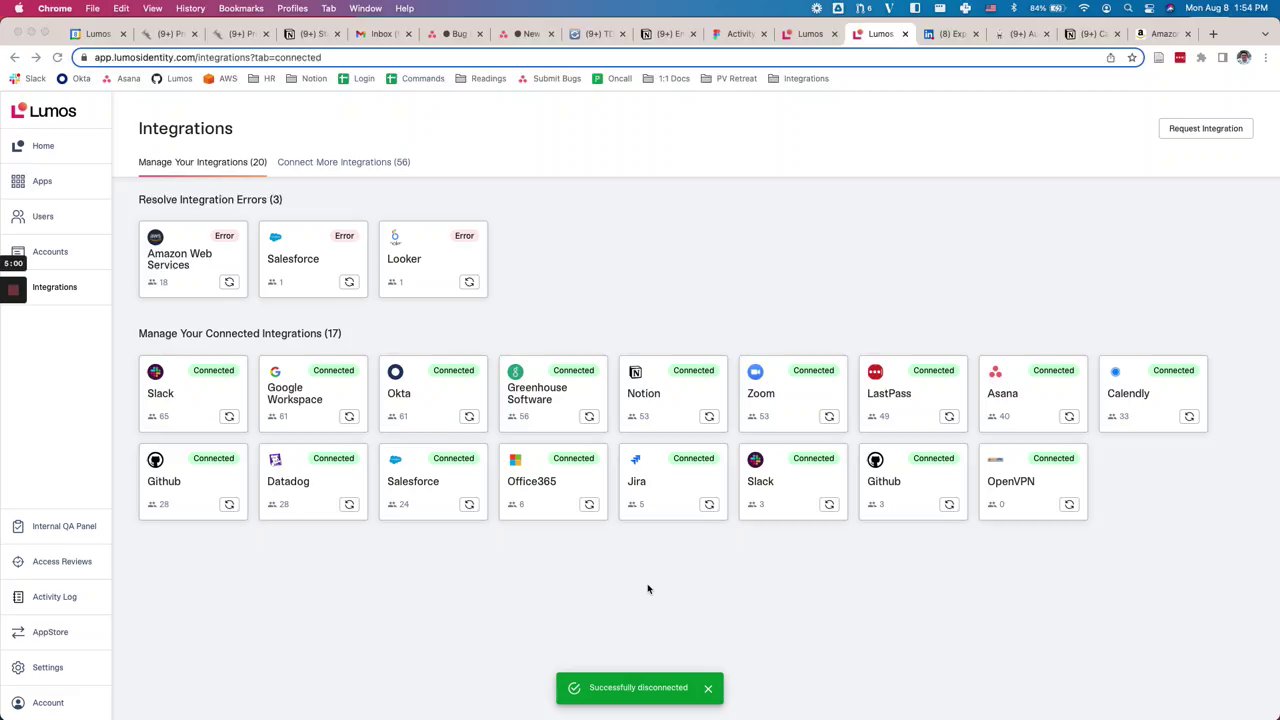The image size is (1280, 720).
Task: Click the Zoom card sync icon
Action: coord(829,416)
